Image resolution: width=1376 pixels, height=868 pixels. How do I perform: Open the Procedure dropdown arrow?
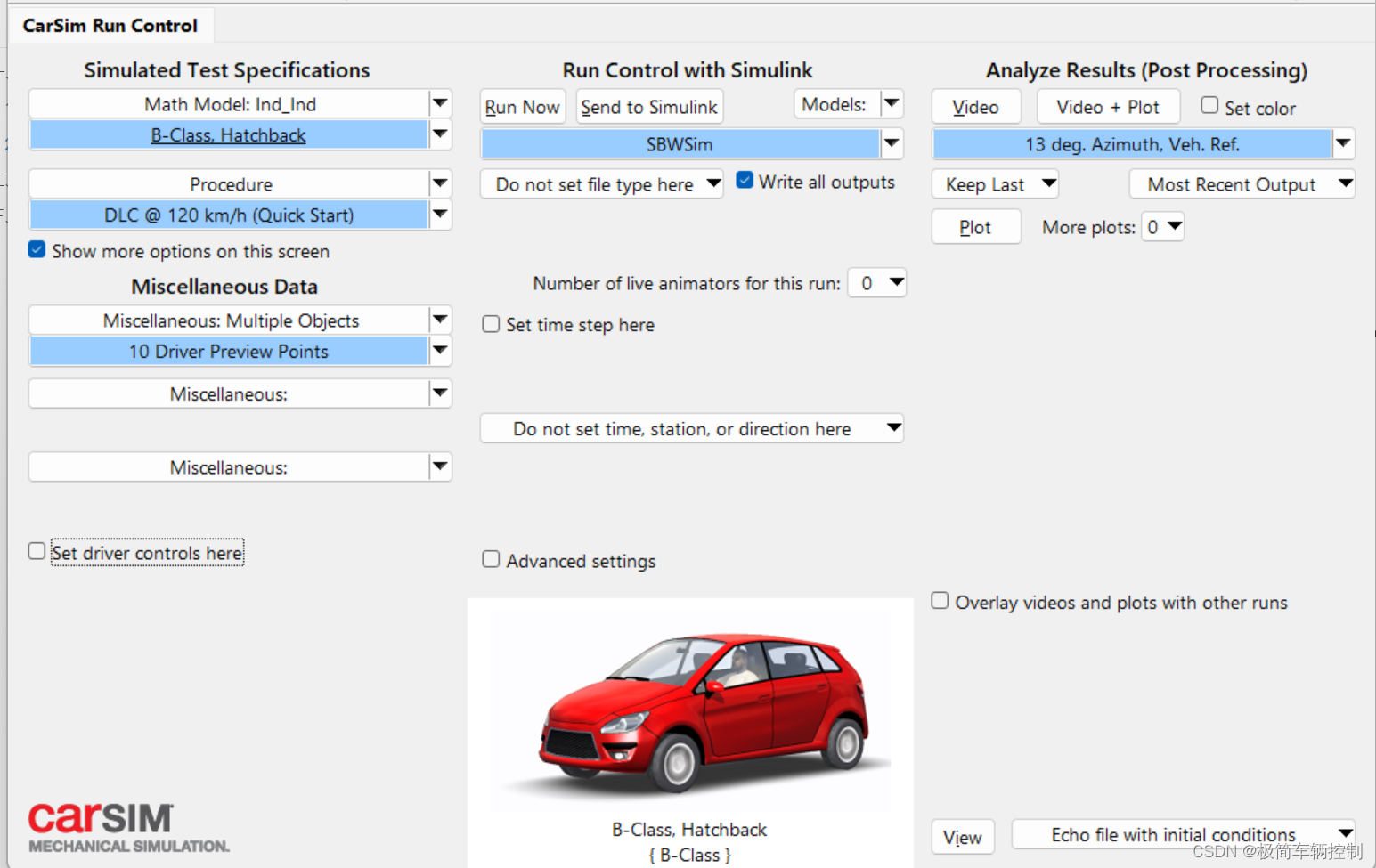(x=440, y=184)
